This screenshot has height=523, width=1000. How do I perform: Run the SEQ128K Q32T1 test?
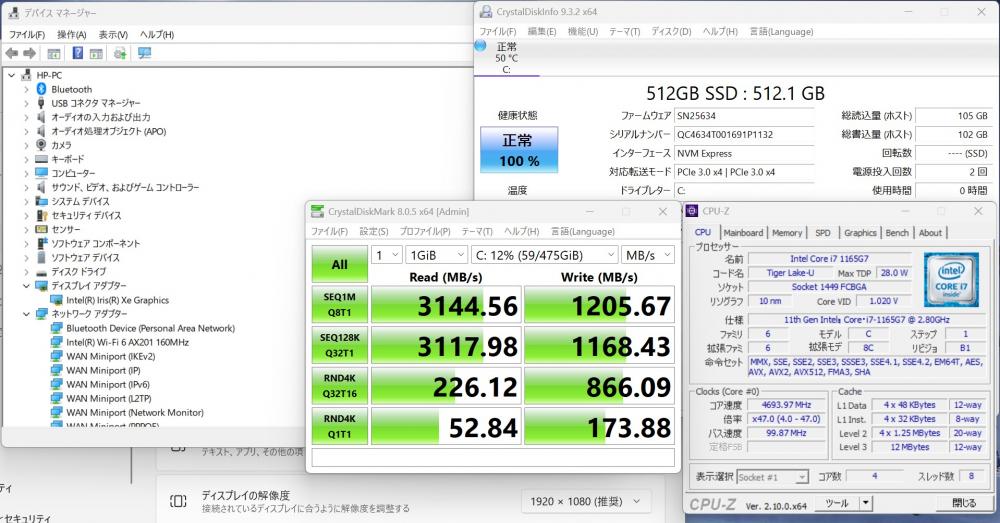pyautogui.click(x=339, y=345)
